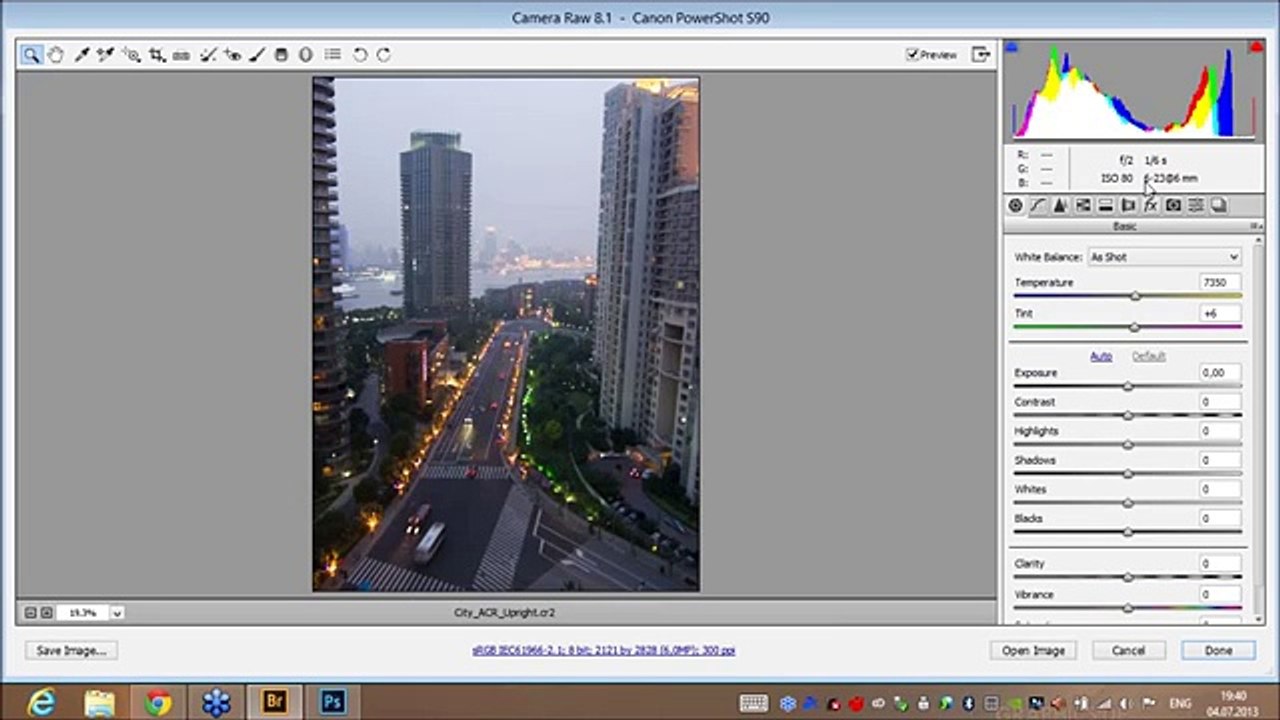Select the Zoom tool
1280x720 pixels.
(x=31, y=55)
